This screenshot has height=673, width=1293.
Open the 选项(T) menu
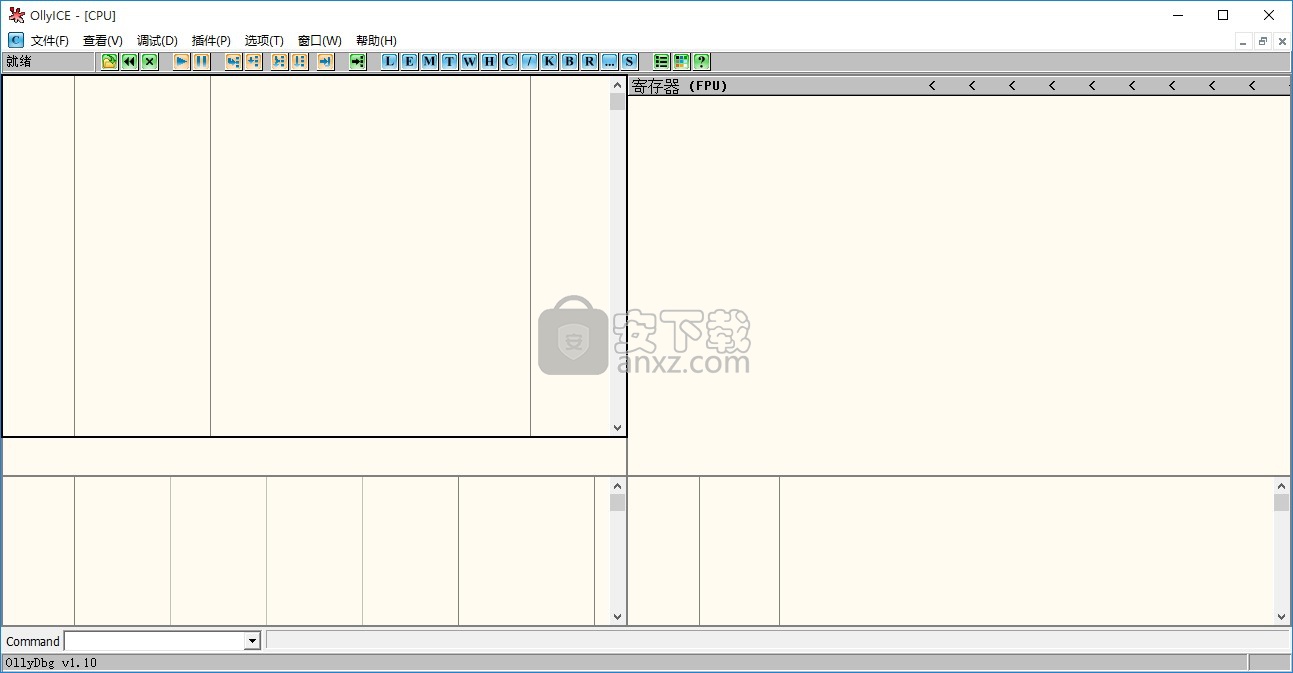click(x=264, y=41)
